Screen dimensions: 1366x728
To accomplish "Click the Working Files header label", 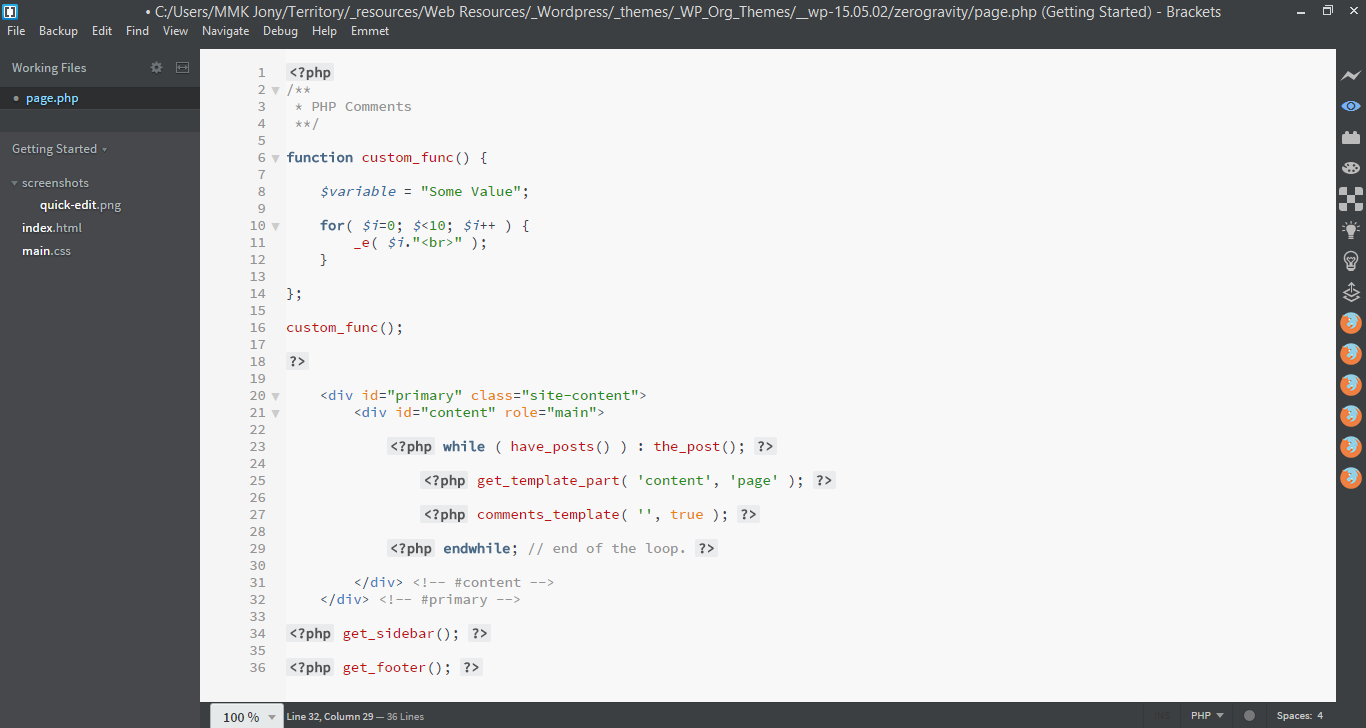I will point(49,67).
